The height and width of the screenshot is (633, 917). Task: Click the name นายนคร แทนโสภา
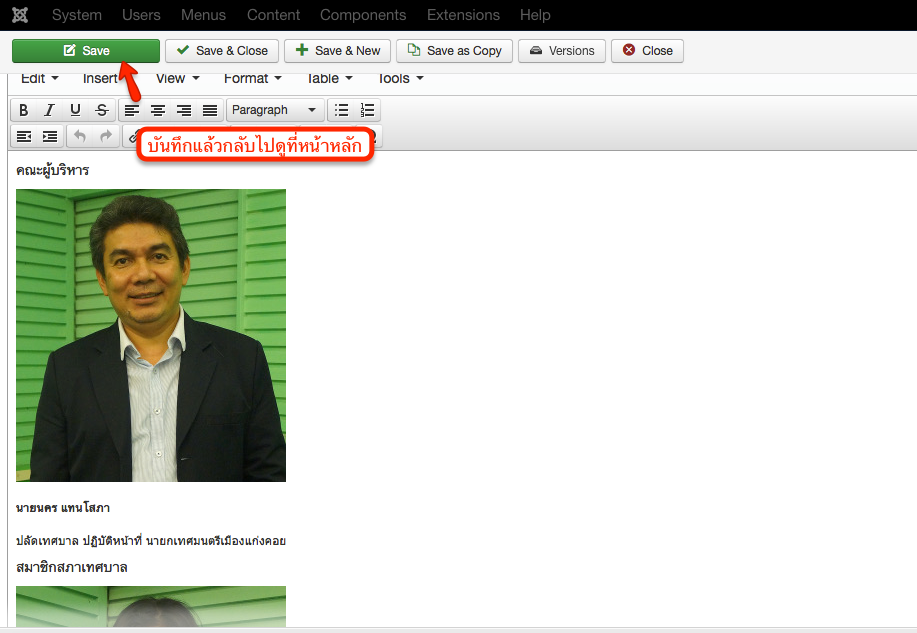[63, 508]
